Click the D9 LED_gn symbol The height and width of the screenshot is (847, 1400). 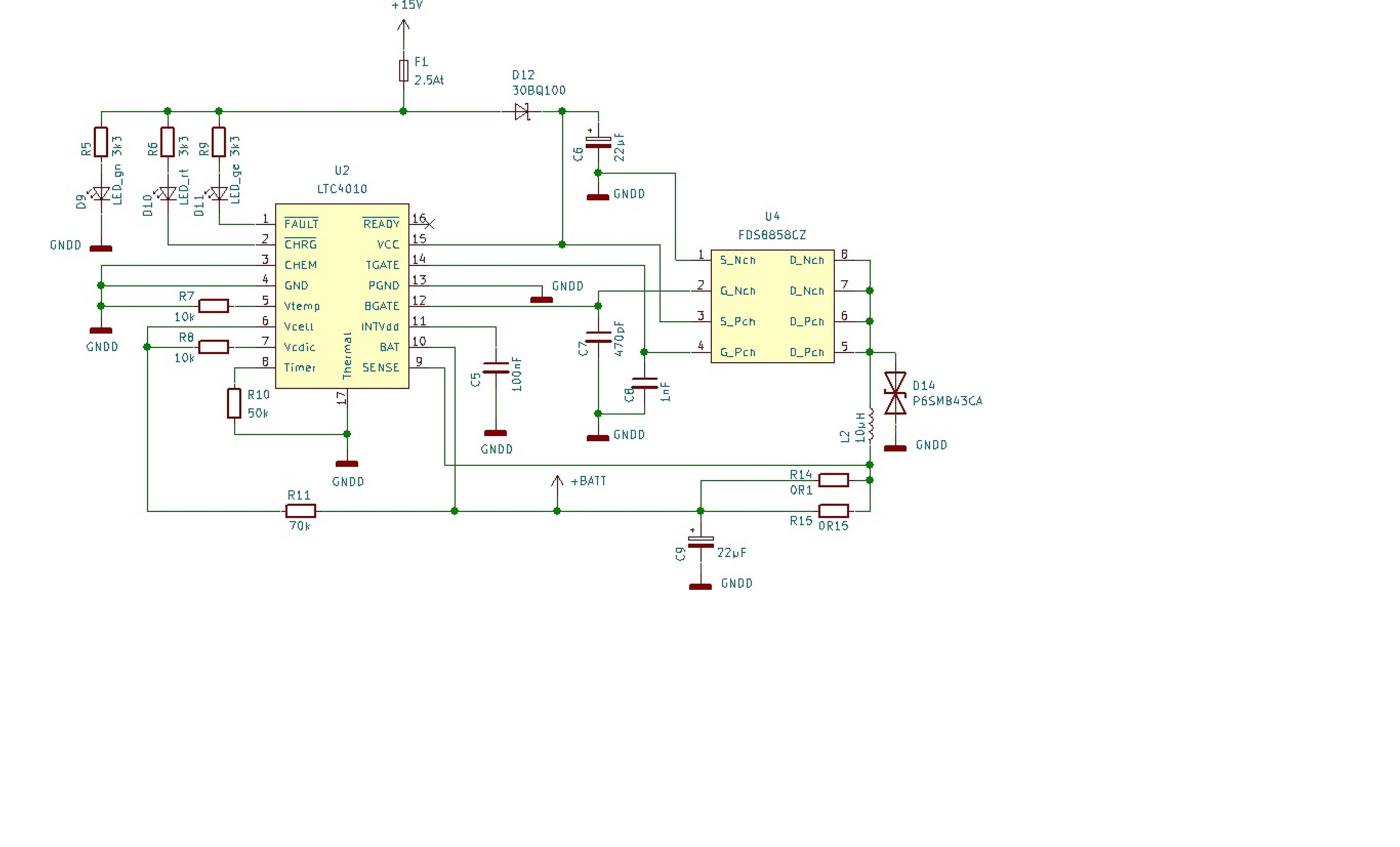(101, 194)
